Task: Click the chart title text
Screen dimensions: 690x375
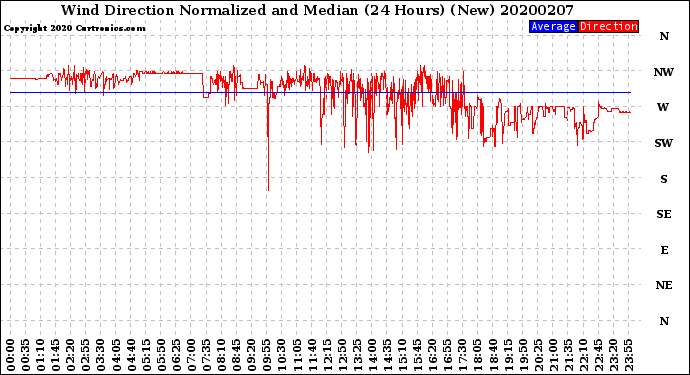Action: point(317,10)
